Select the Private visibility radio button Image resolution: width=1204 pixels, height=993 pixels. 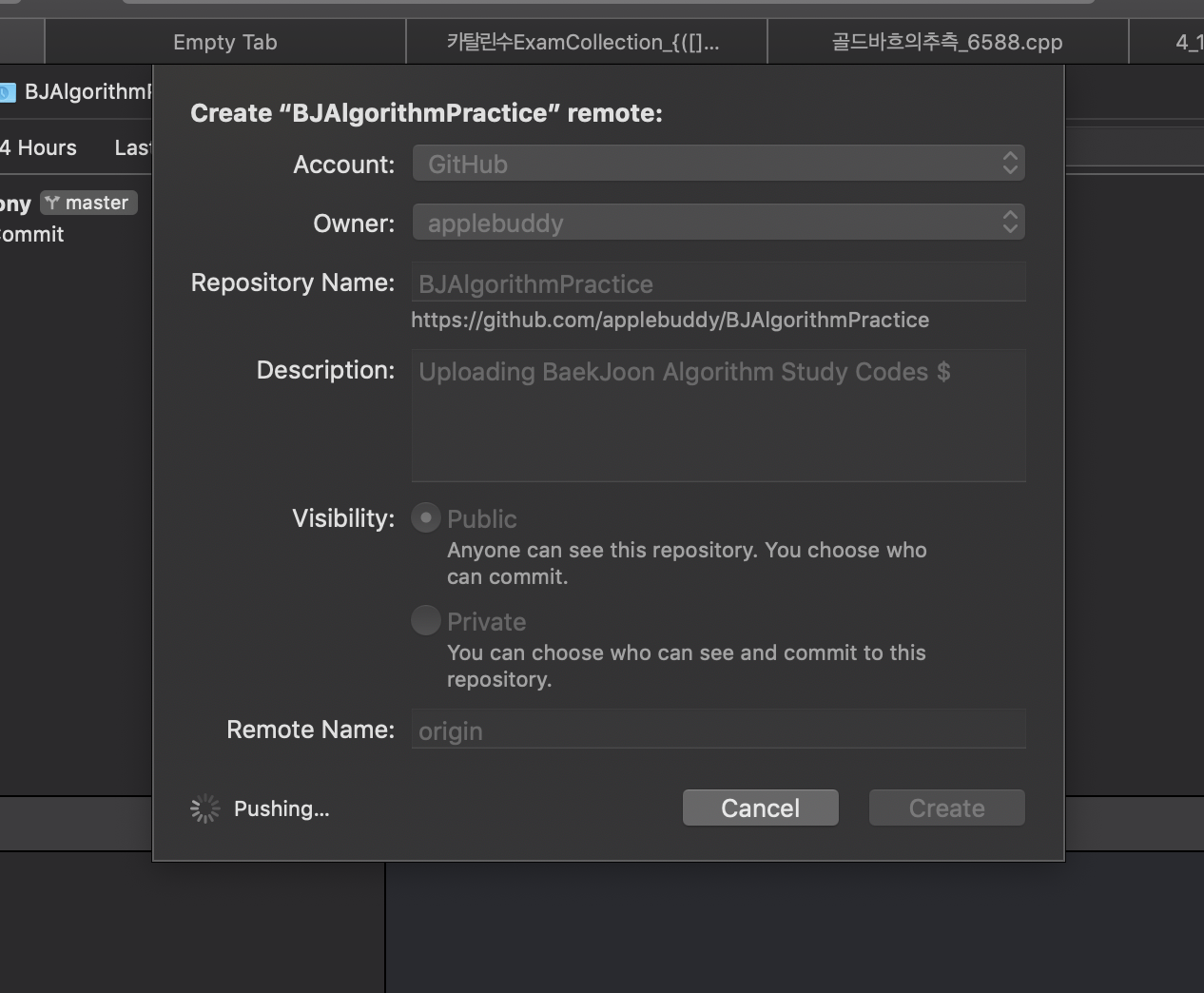(425, 621)
